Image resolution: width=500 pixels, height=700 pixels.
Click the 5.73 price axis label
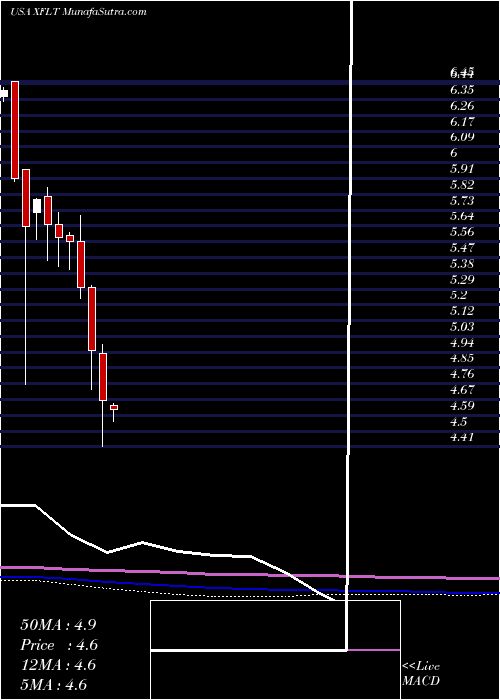tap(462, 200)
